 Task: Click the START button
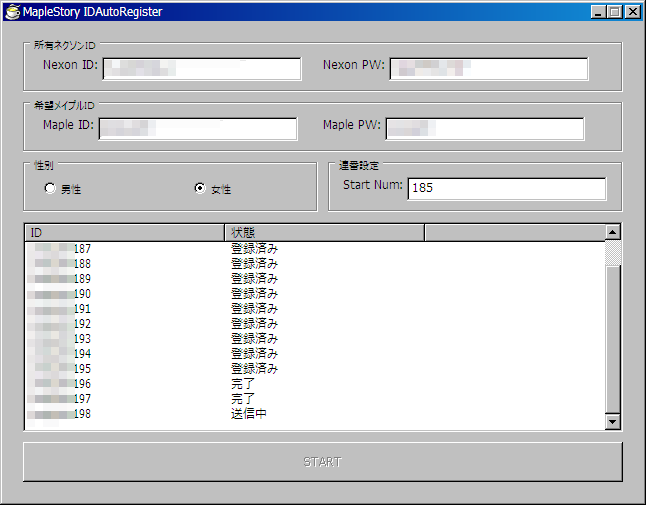pos(323,462)
